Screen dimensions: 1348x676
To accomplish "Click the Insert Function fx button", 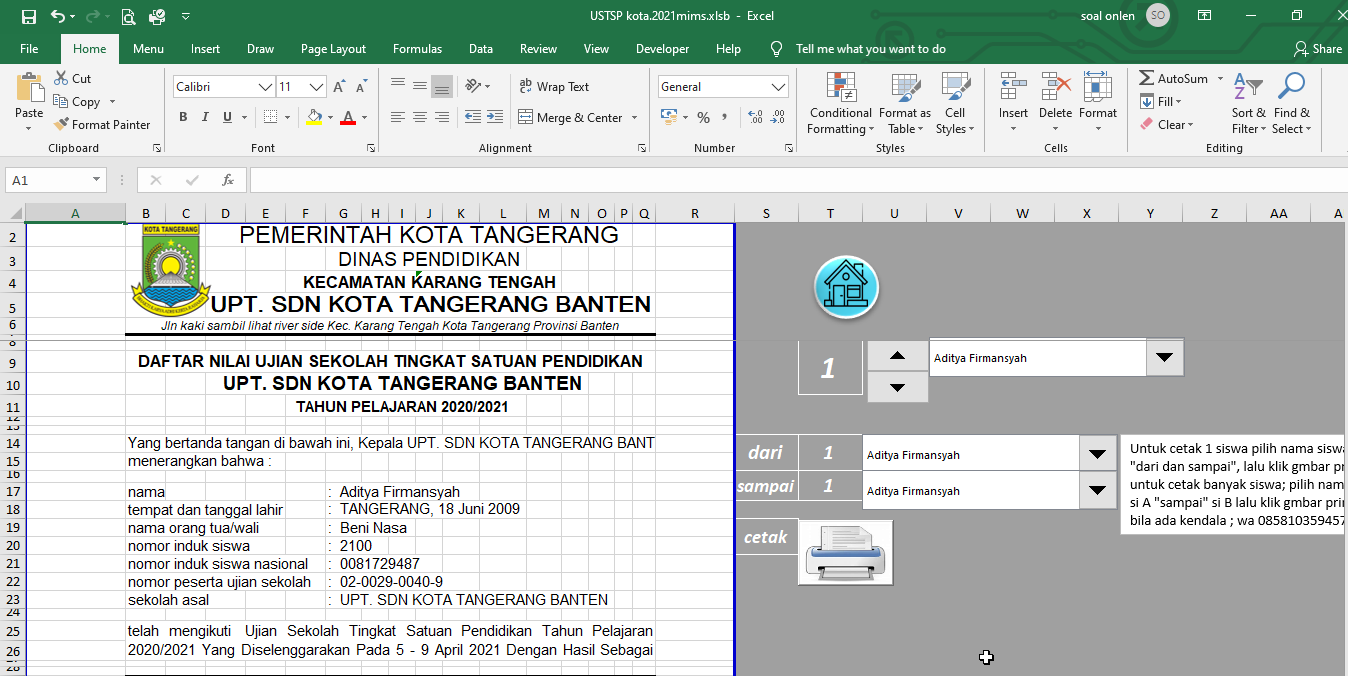I will click(x=228, y=180).
